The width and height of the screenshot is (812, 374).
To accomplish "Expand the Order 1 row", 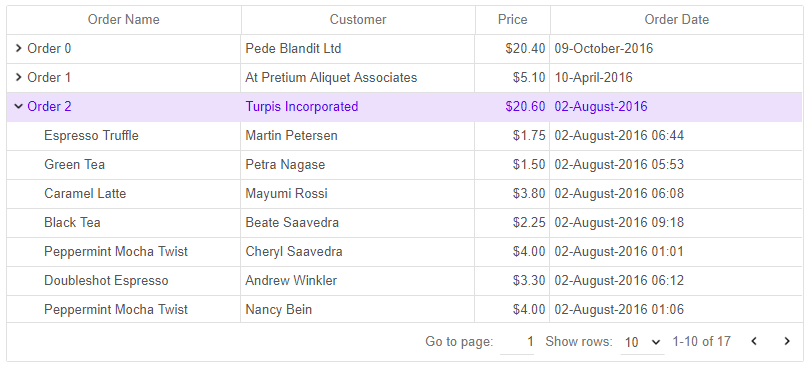I will tap(19, 78).
